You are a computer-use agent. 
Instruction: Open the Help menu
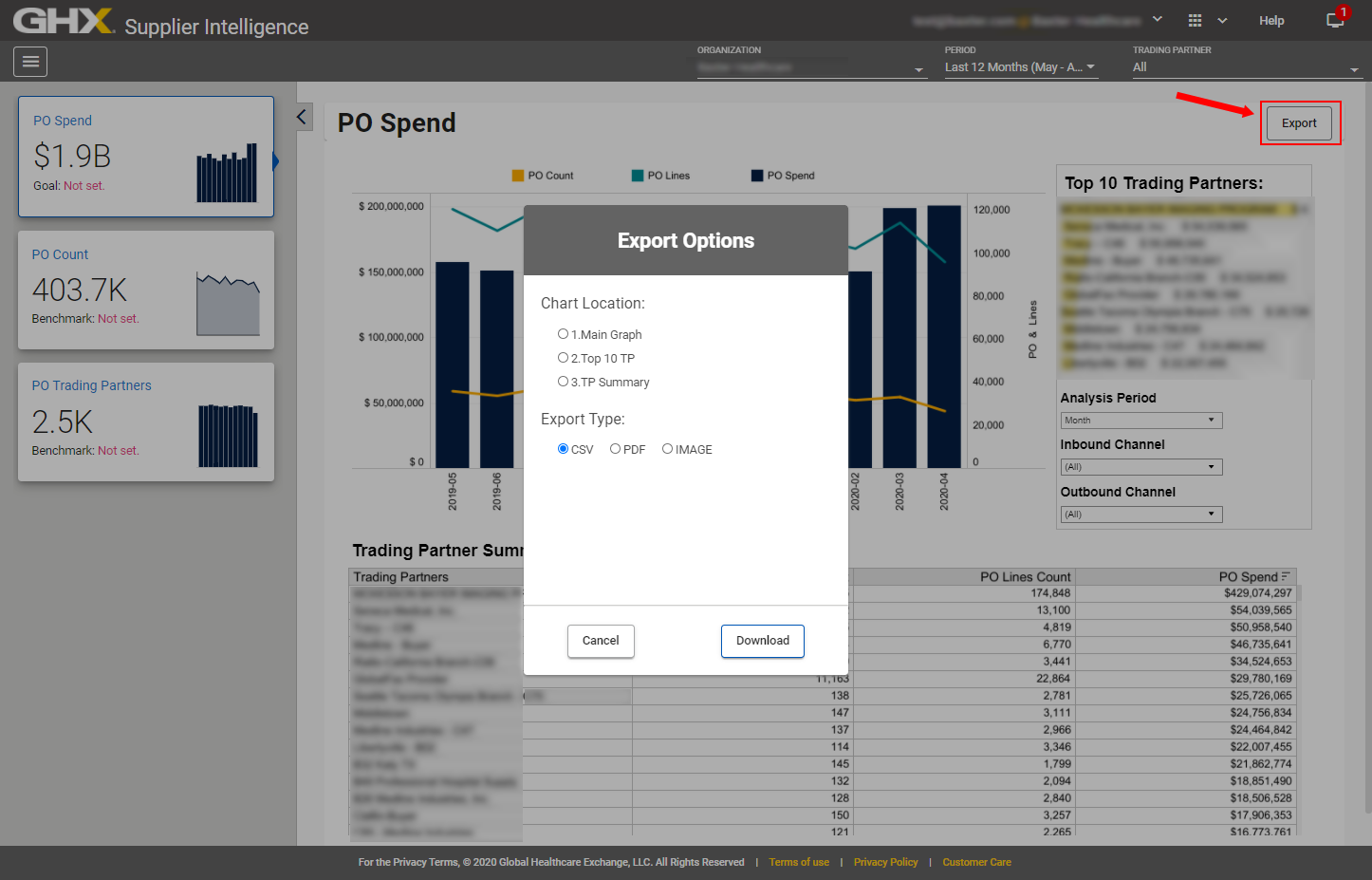coord(1271,20)
